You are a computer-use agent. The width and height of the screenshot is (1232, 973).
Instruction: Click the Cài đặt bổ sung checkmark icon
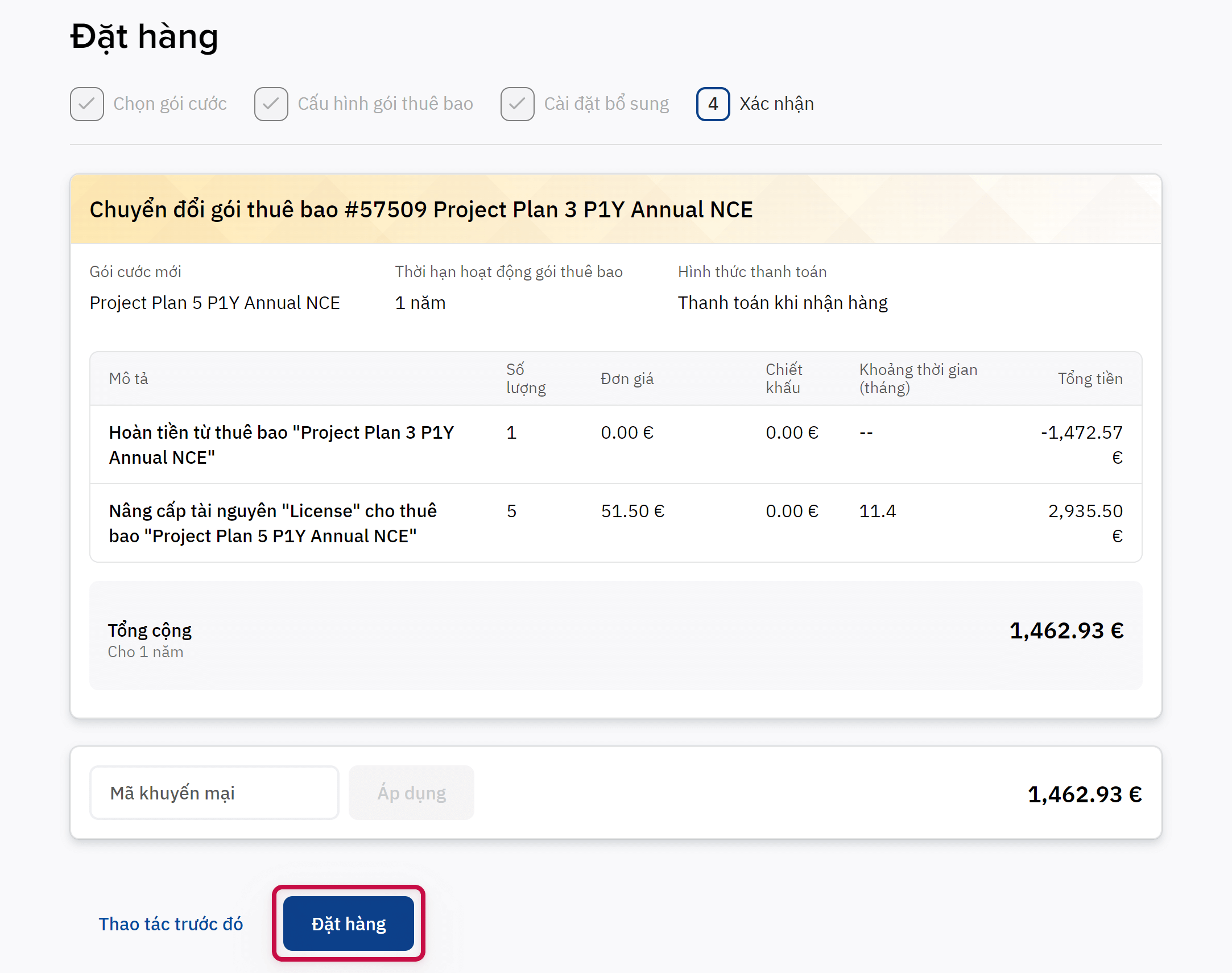click(517, 104)
